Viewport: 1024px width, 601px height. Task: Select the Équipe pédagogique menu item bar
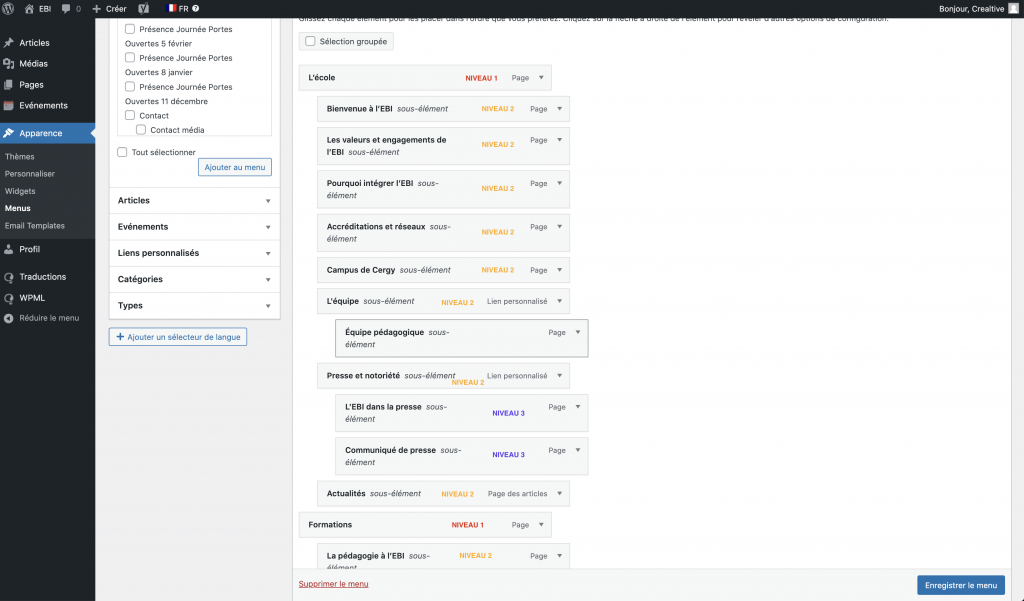click(462, 338)
